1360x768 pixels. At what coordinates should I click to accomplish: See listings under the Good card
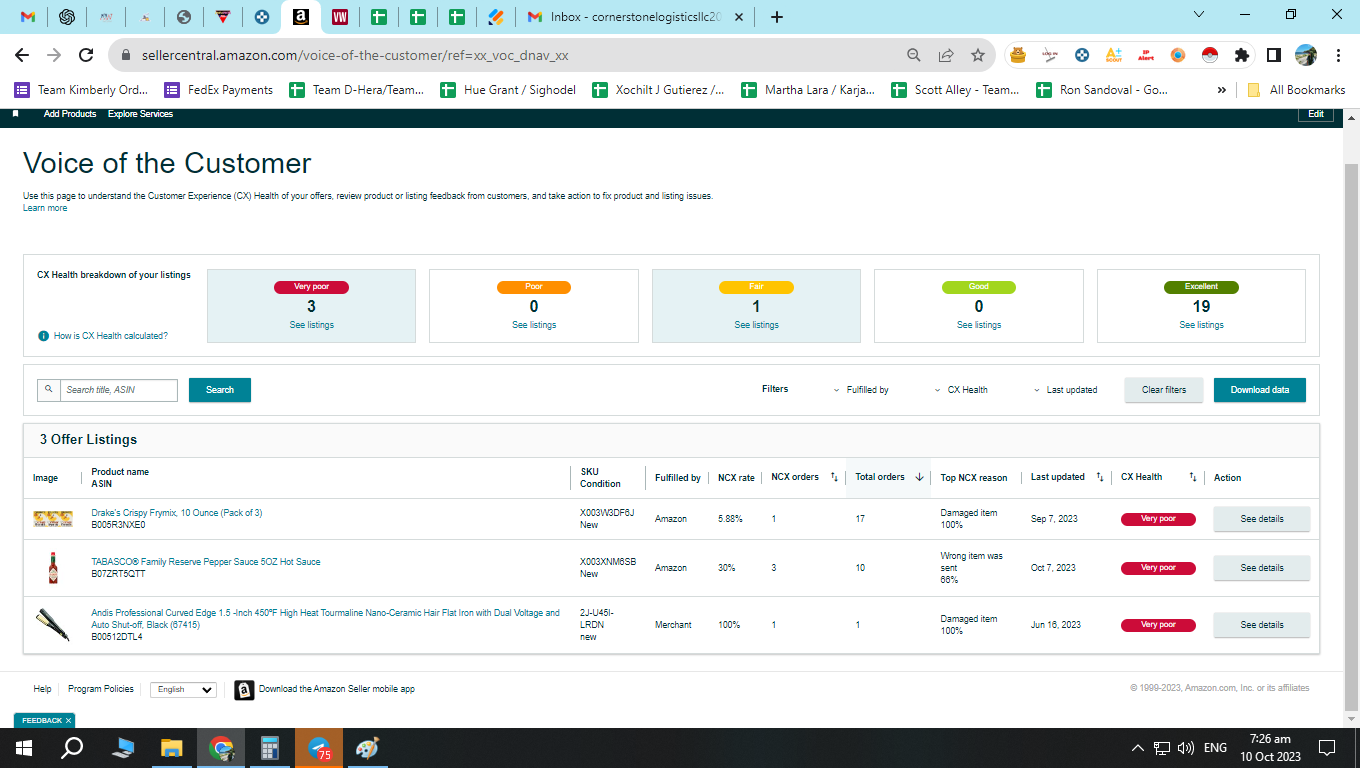click(x=979, y=325)
